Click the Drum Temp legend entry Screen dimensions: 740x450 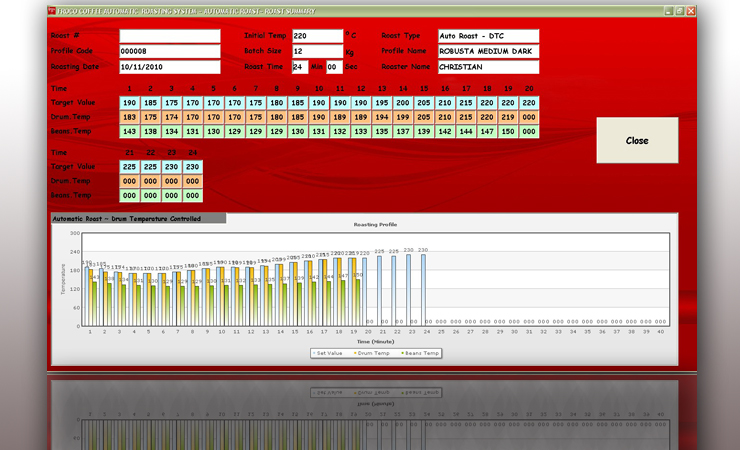click(x=372, y=353)
